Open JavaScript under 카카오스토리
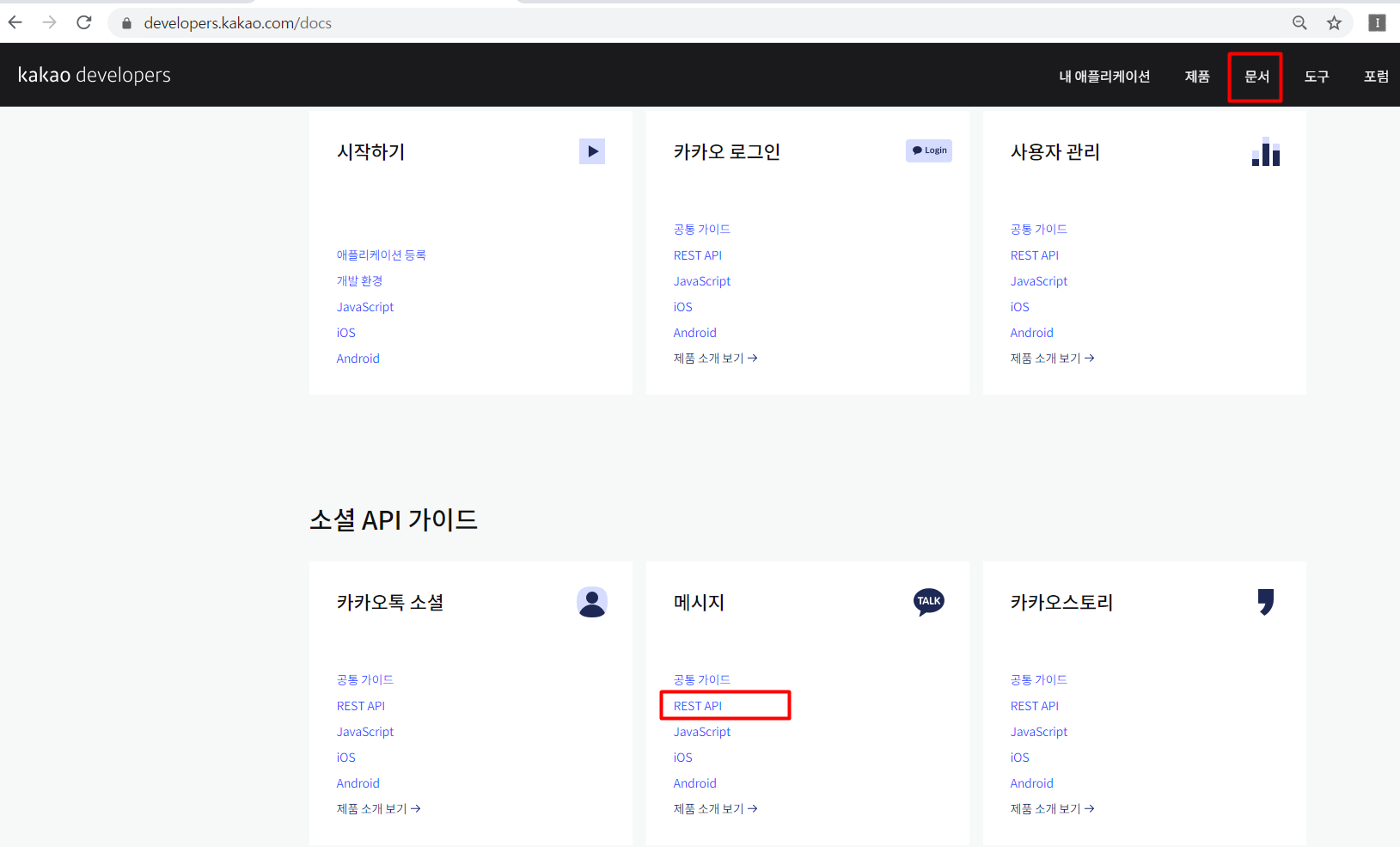This screenshot has width=1400, height=847. pyautogui.click(x=1039, y=732)
